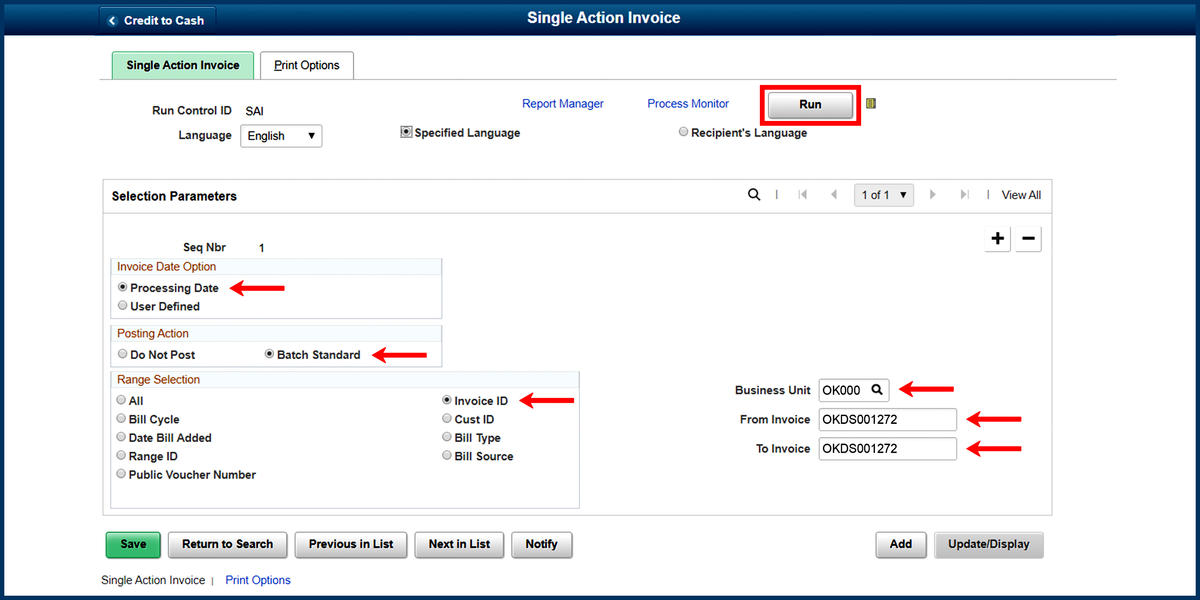The width and height of the screenshot is (1200, 600).
Task: Select Bill Cycle range selection
Action: click(122, 420)
